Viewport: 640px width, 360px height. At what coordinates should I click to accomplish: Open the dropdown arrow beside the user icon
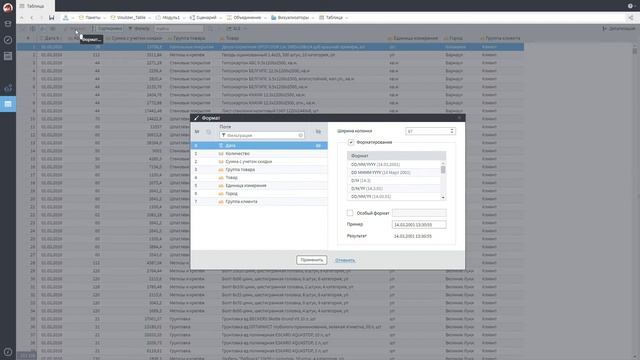point(73,18)
